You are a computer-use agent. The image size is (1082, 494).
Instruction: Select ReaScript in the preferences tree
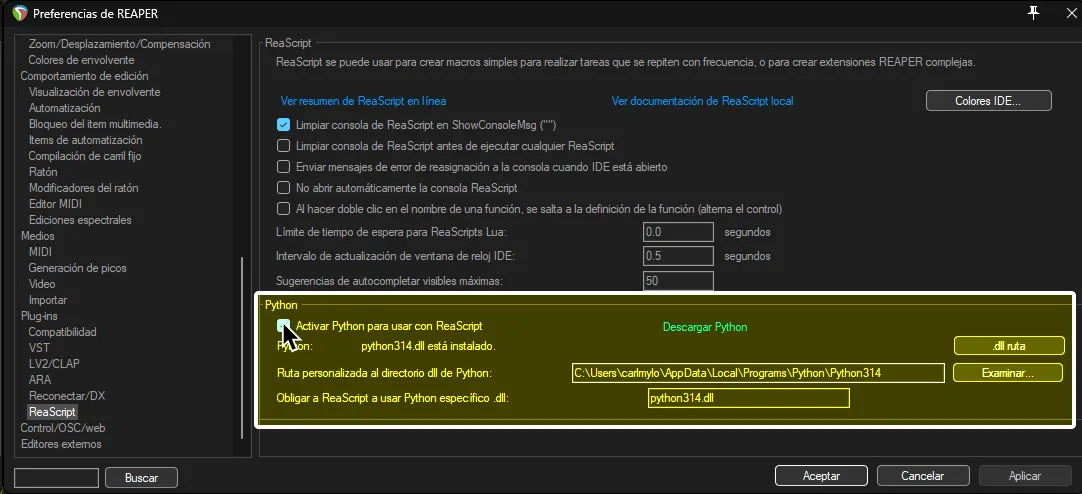coord(52,412)
